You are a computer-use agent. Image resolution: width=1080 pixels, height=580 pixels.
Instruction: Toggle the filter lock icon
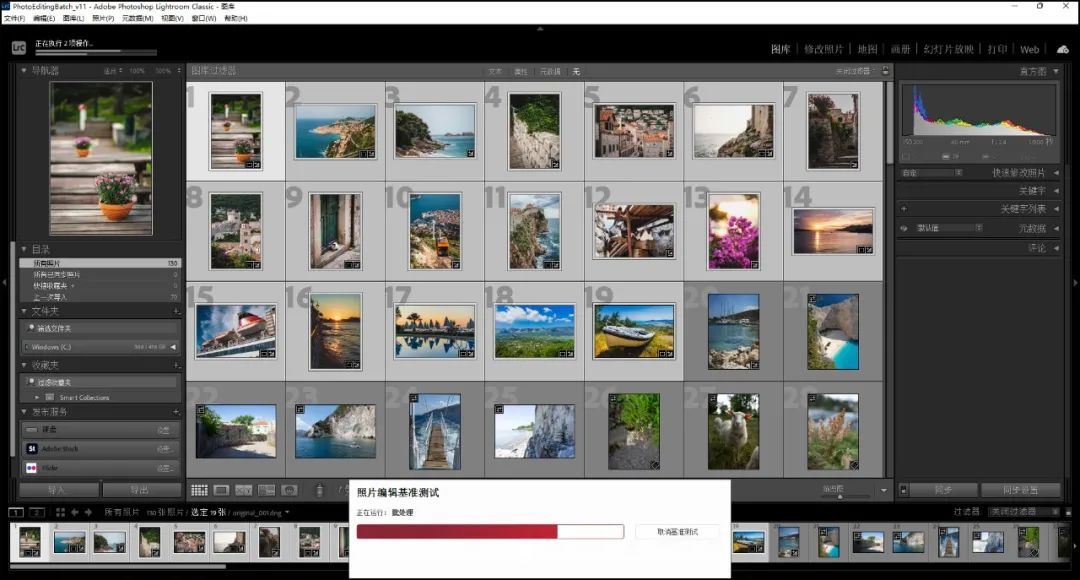(x=885, y=71)
